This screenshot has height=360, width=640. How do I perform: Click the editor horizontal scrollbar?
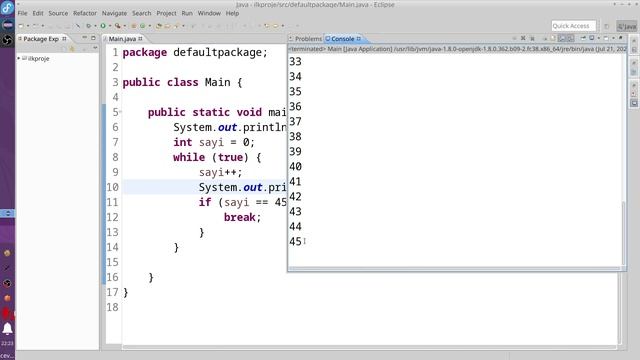click(369, 347)
